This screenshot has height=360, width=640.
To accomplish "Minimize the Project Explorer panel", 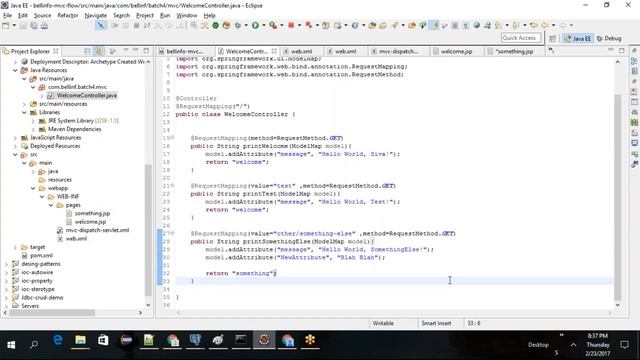I will (136, 51).
